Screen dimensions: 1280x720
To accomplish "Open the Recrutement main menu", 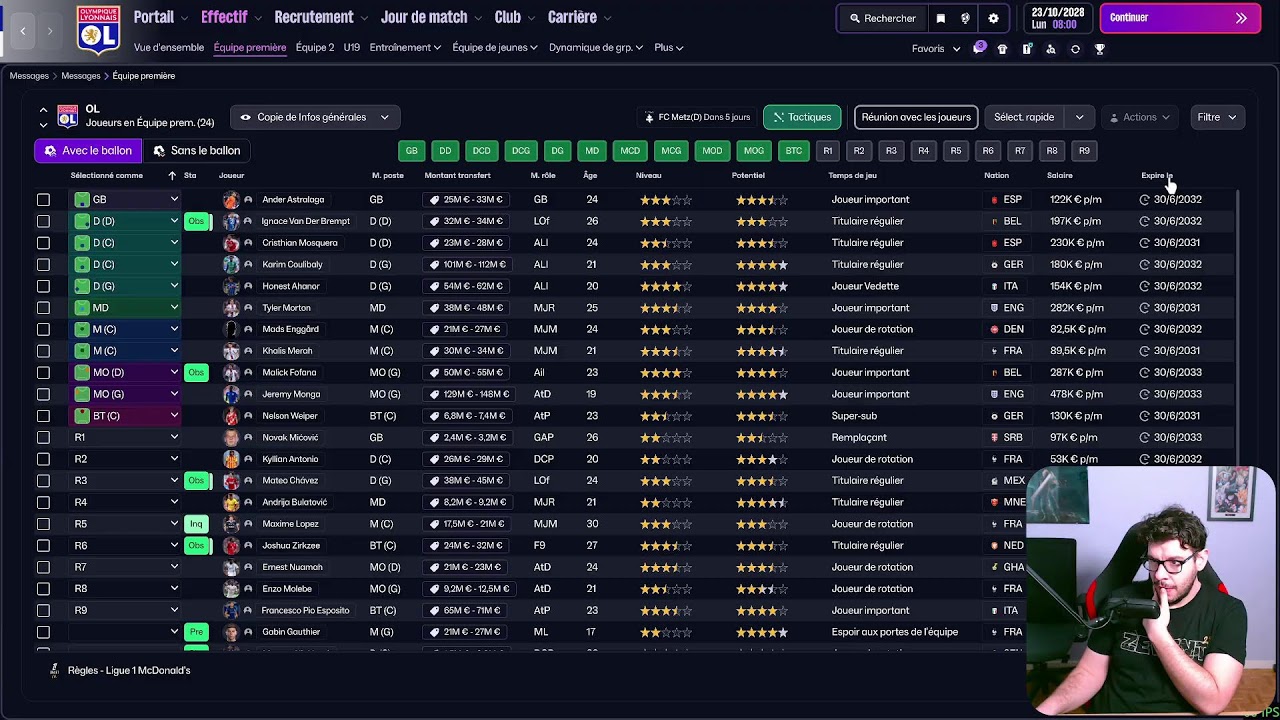I will 320,17.
